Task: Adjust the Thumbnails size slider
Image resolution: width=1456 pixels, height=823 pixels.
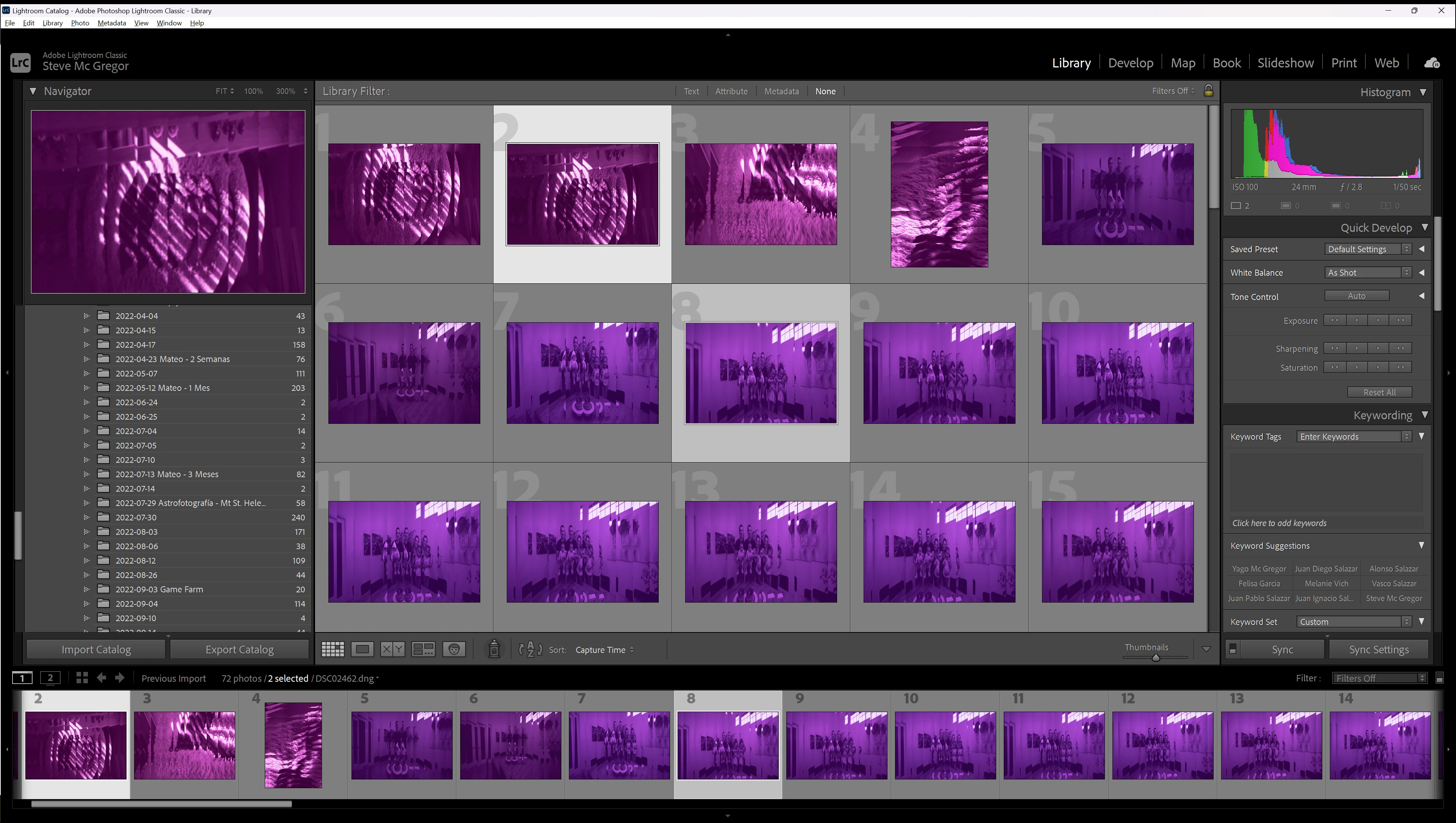Action: coord(1155,657)
